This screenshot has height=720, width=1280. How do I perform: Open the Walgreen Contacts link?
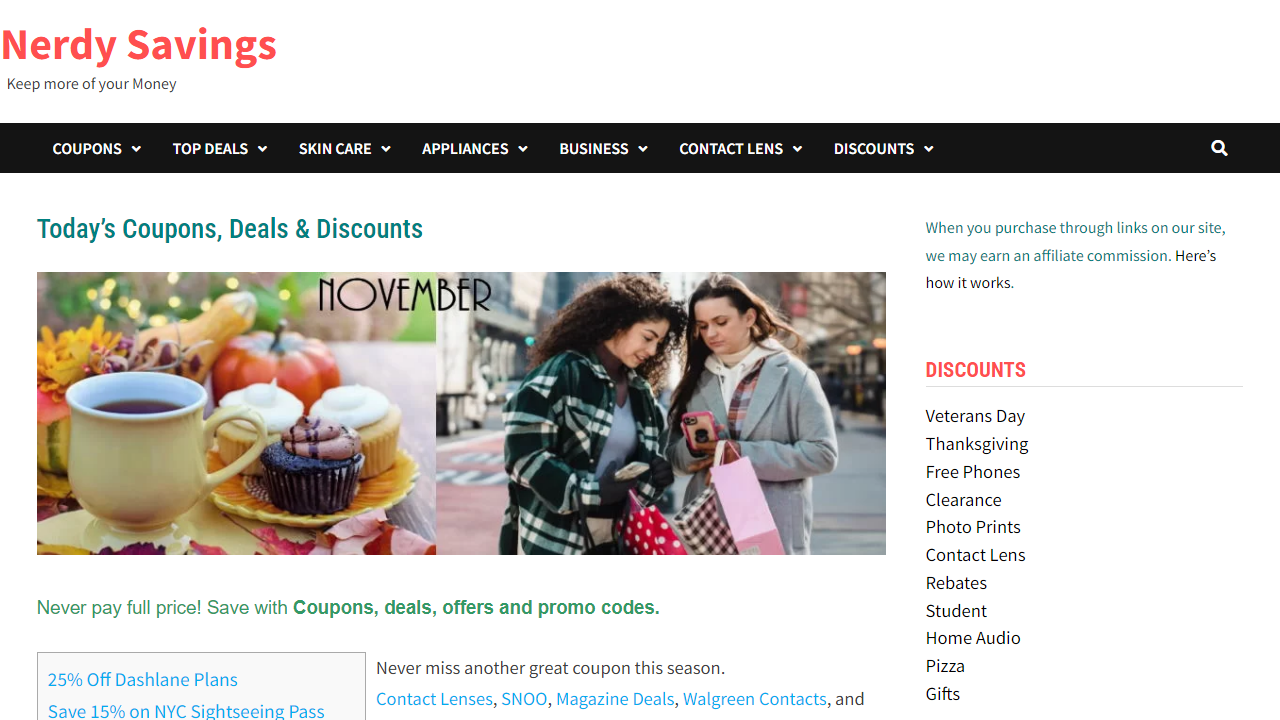tap(754, 698)
